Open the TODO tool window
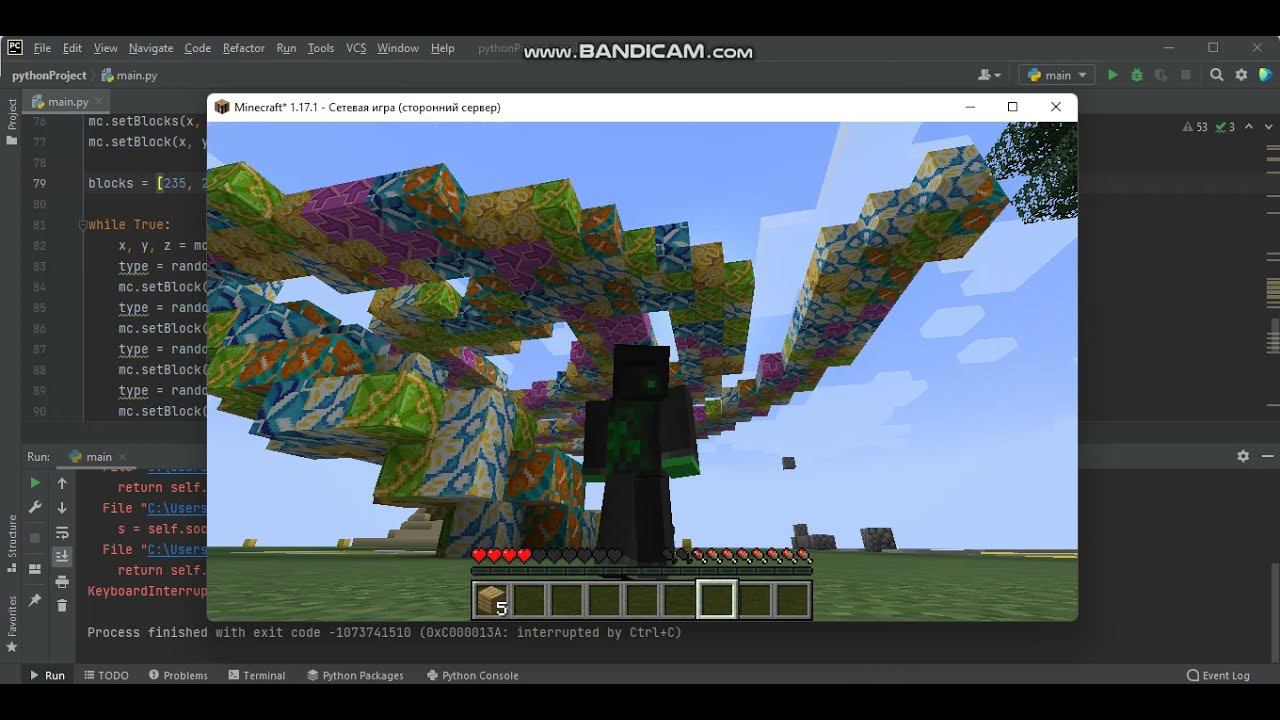 (x=106, y=675)
